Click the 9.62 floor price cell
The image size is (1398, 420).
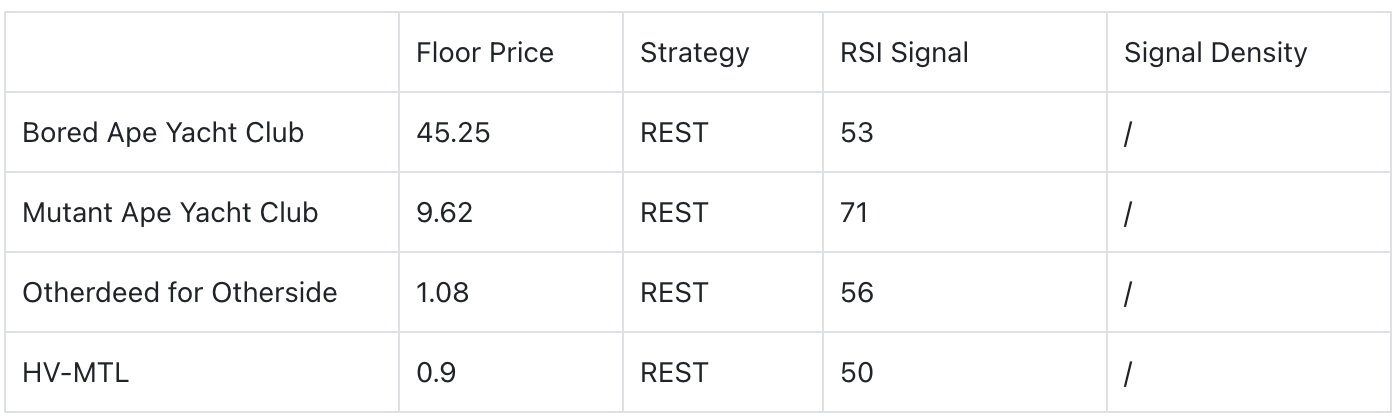(x=443, y=212)
